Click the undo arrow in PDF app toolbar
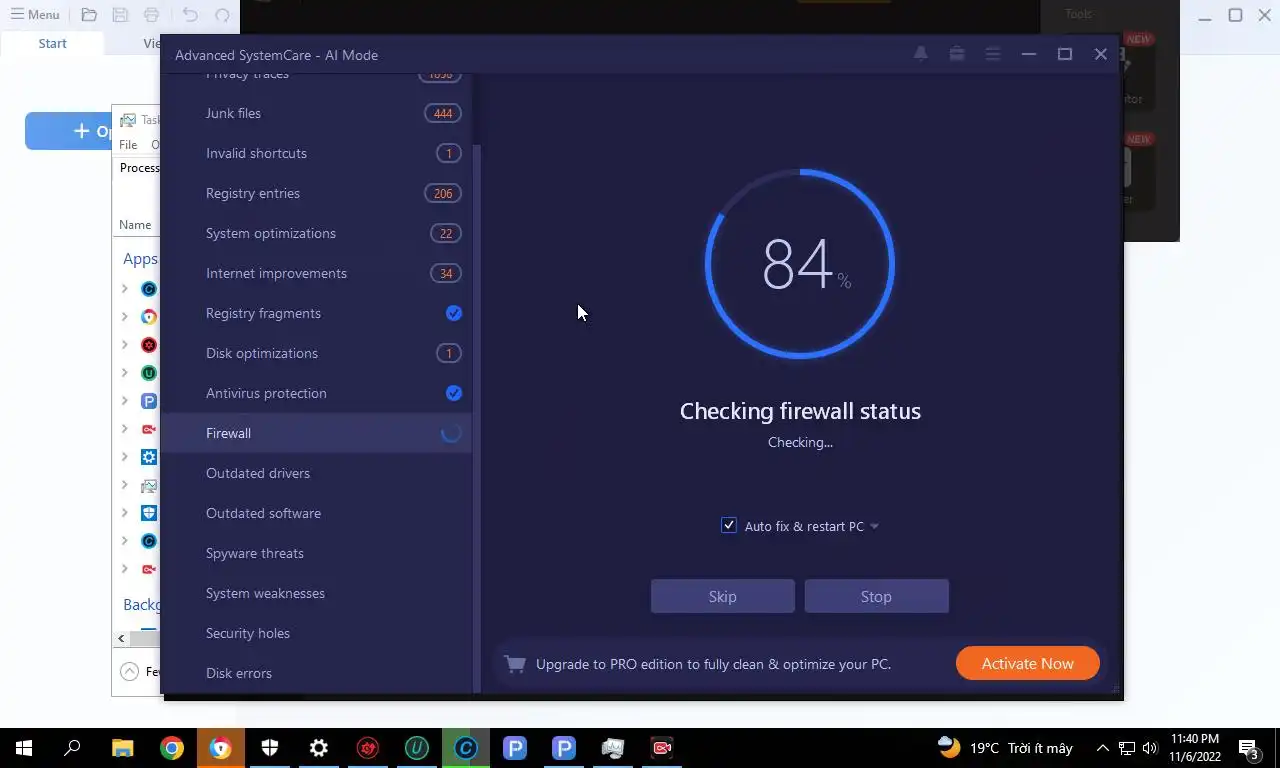 190,15
